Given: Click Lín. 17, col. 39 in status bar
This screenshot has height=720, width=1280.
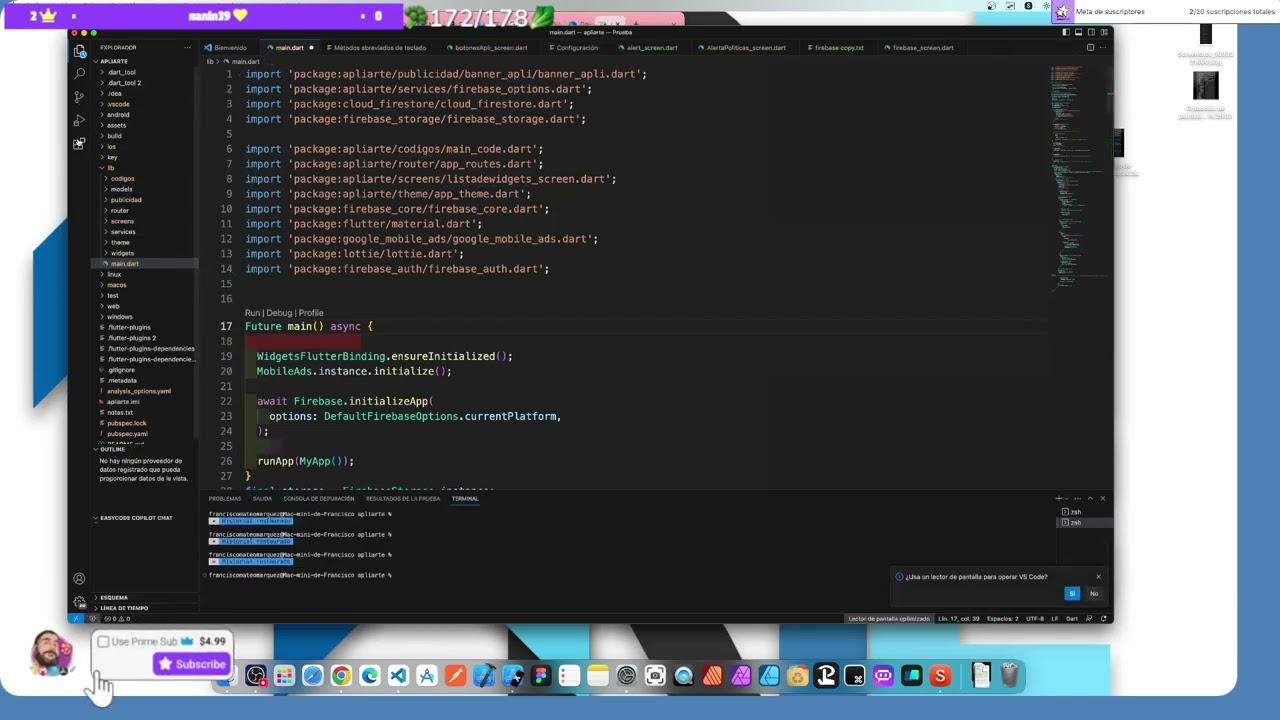Looking at the screenshot, I should [x=957, y=618].
